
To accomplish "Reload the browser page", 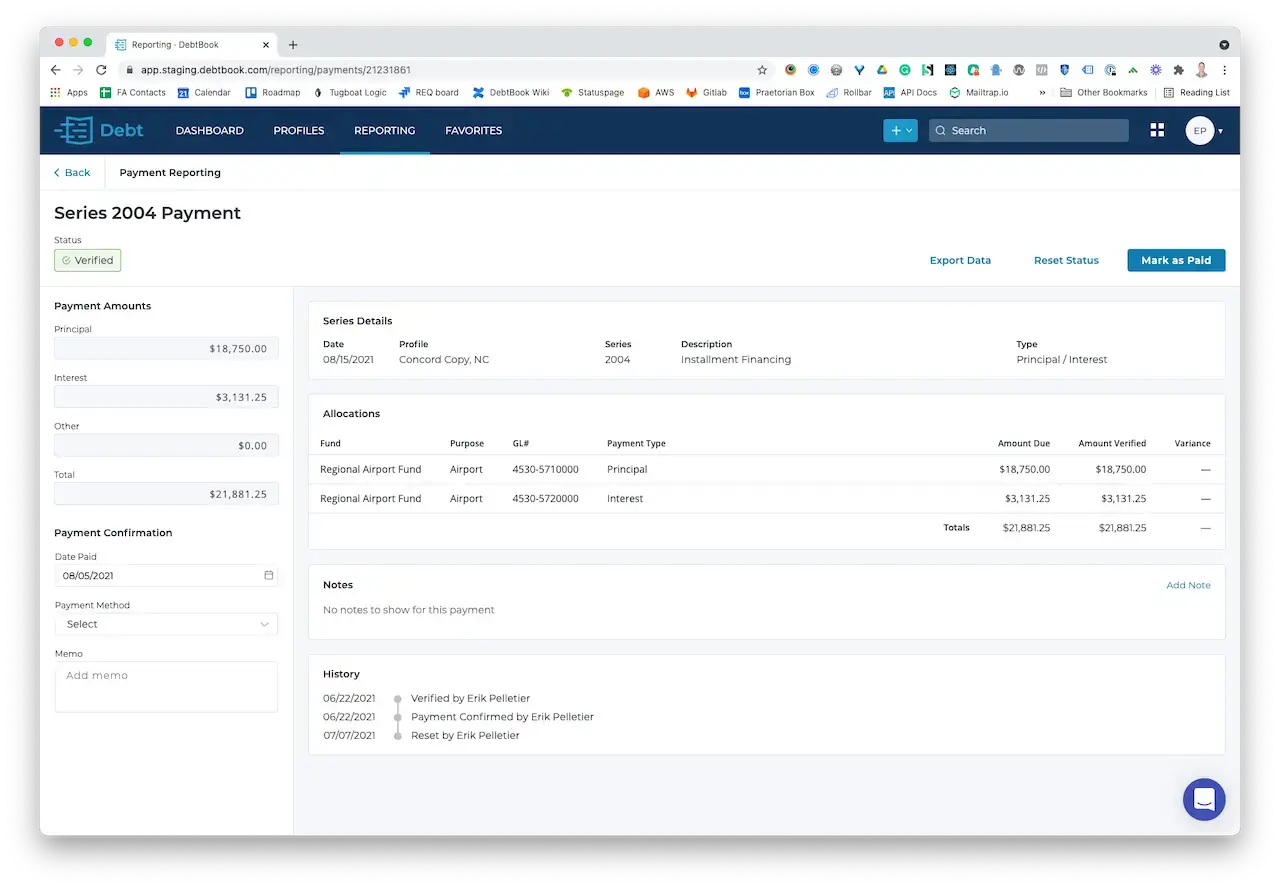I will 101,70.
